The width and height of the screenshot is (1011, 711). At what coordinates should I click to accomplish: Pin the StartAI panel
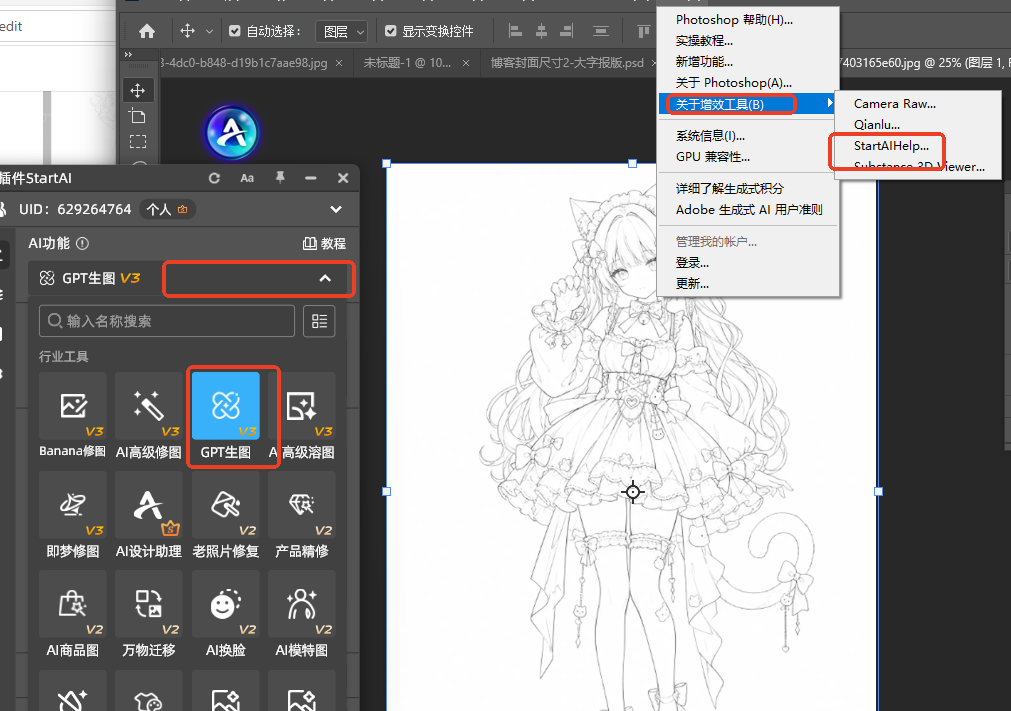tap(280, 177)
